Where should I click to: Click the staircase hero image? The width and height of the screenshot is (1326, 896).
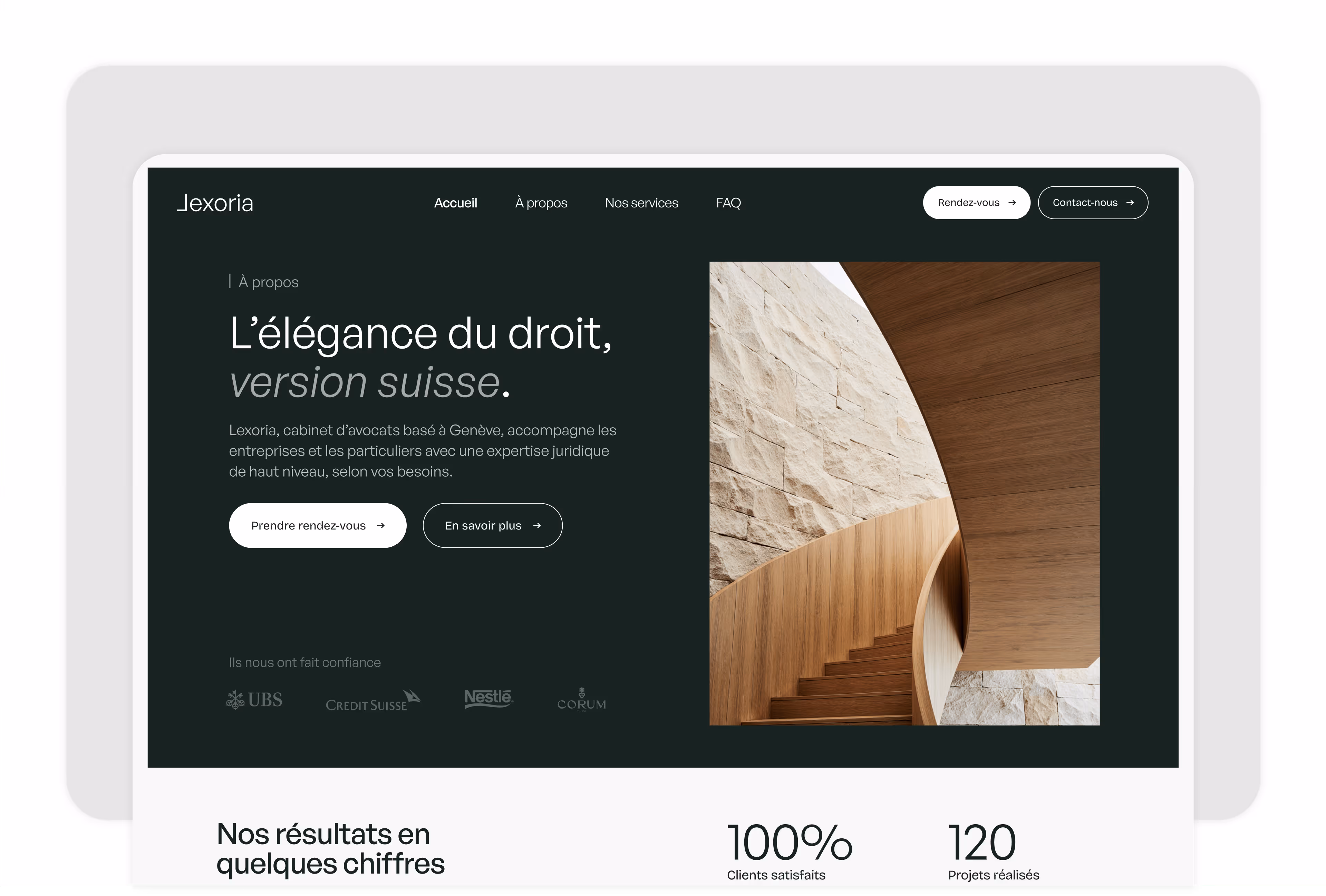point(904,493)
